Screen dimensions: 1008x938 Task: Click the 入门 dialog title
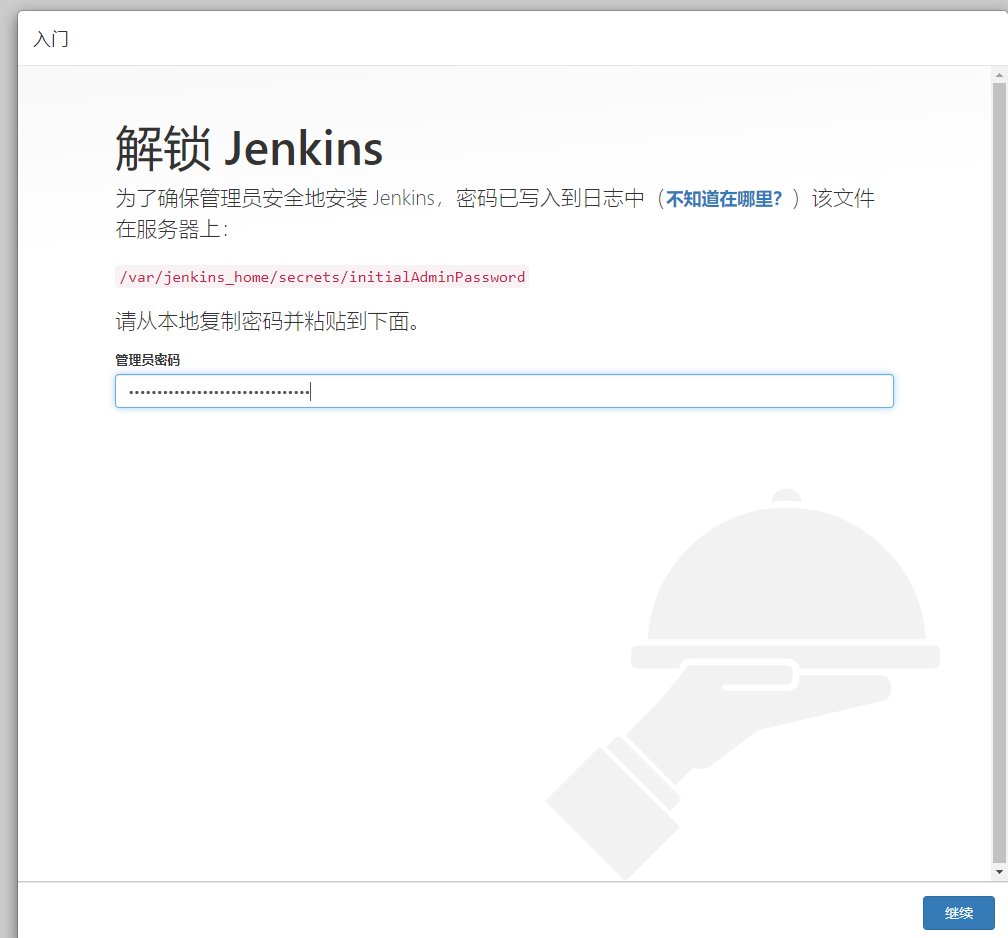51,39
